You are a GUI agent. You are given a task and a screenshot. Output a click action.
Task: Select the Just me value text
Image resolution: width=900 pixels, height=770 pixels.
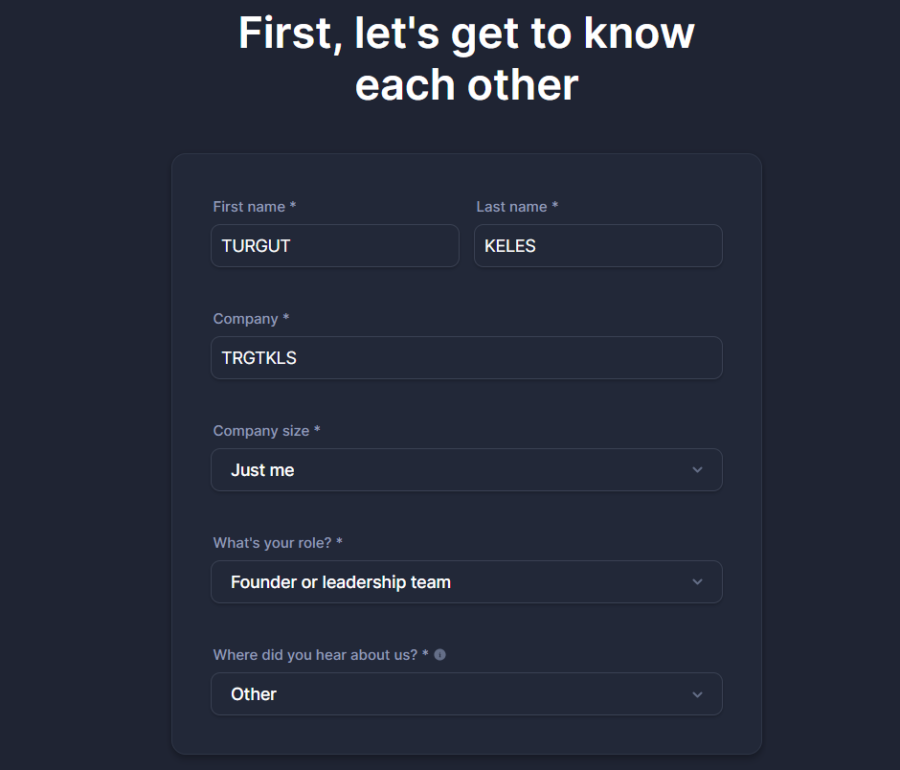(262, 470)
